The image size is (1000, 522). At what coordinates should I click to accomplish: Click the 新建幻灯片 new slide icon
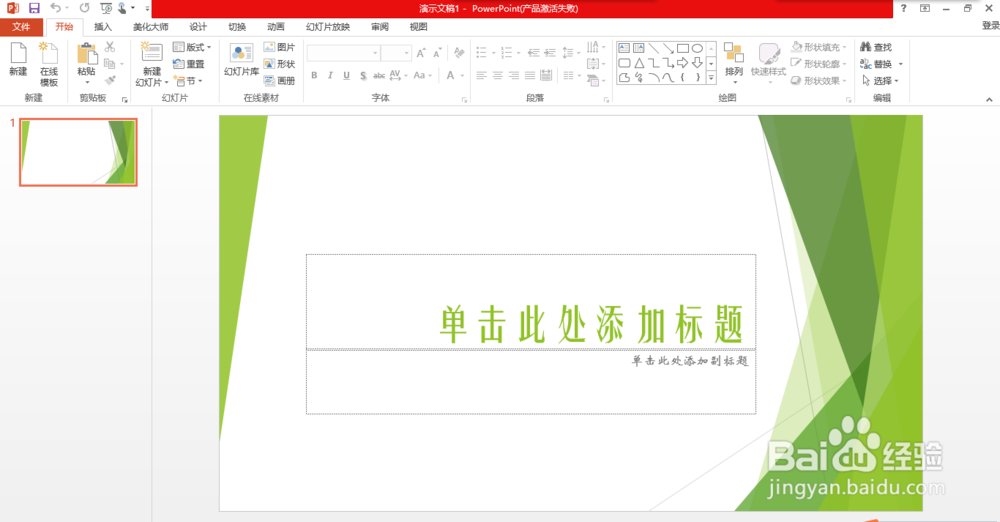(152, 52)
